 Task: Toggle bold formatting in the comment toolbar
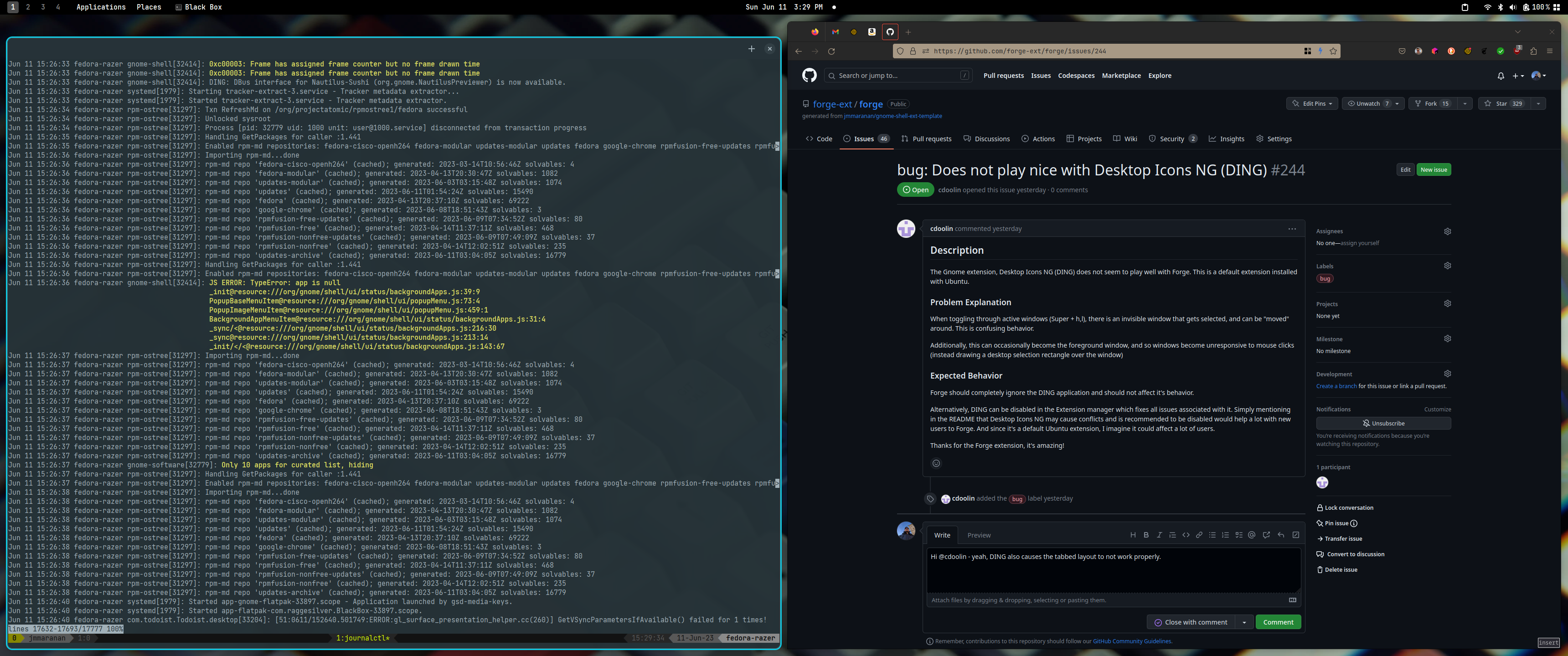tap(1146, 535)
